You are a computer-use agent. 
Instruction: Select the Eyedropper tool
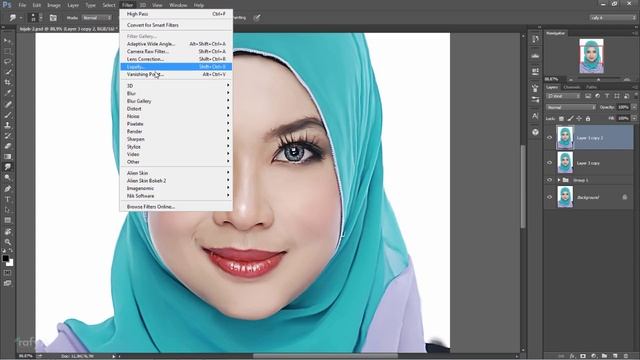point(7,93)
